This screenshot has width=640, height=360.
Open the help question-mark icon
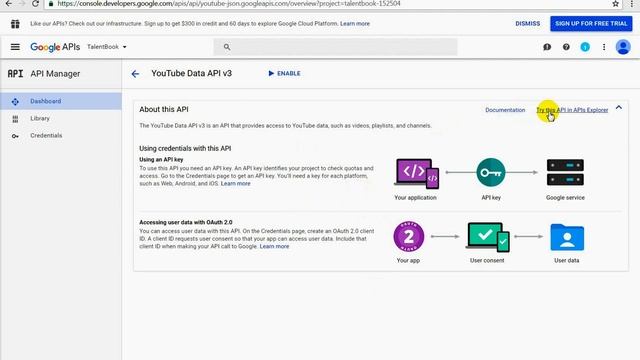coord(566,47)
